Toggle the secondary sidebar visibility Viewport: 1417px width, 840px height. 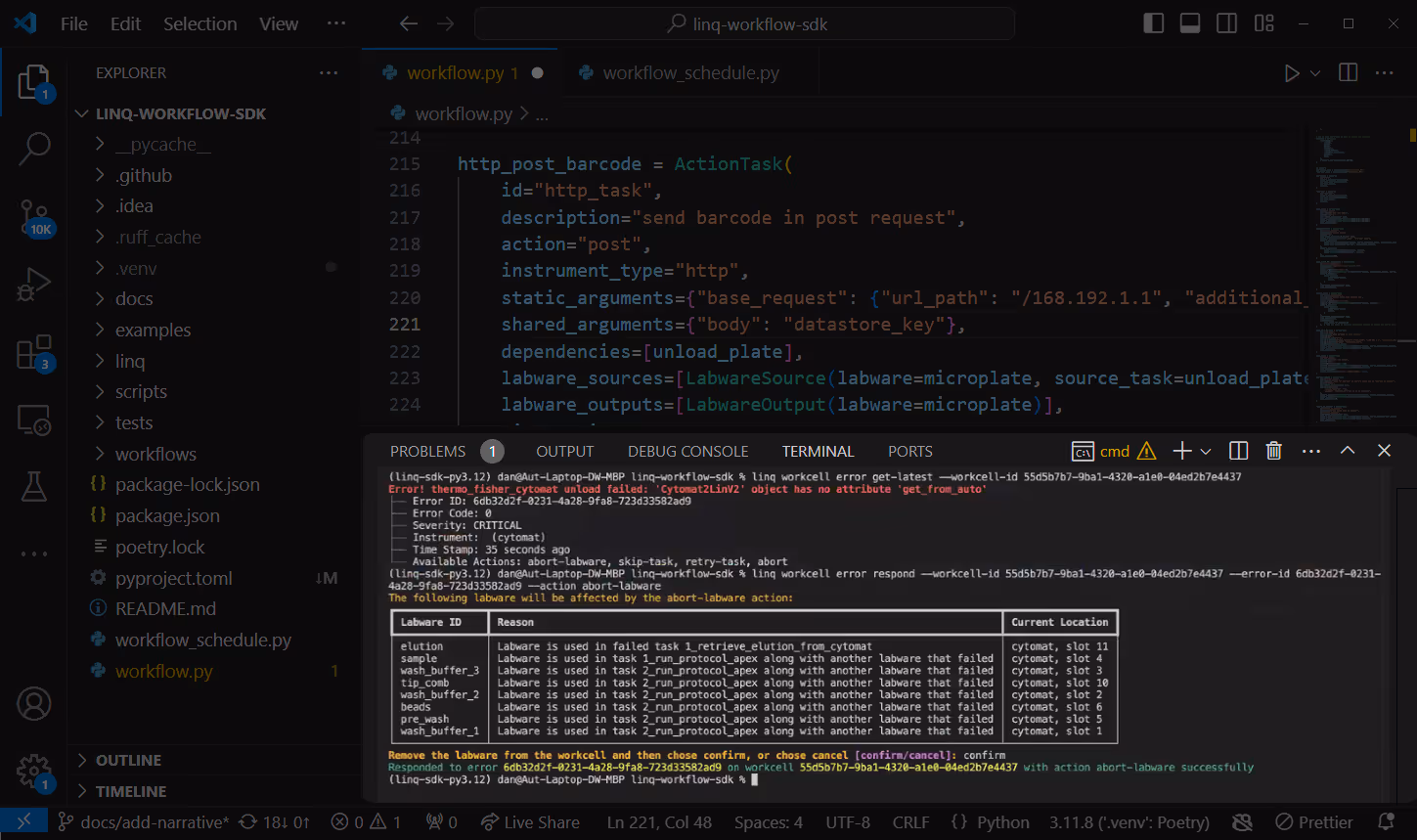[x=1226, y=22]
